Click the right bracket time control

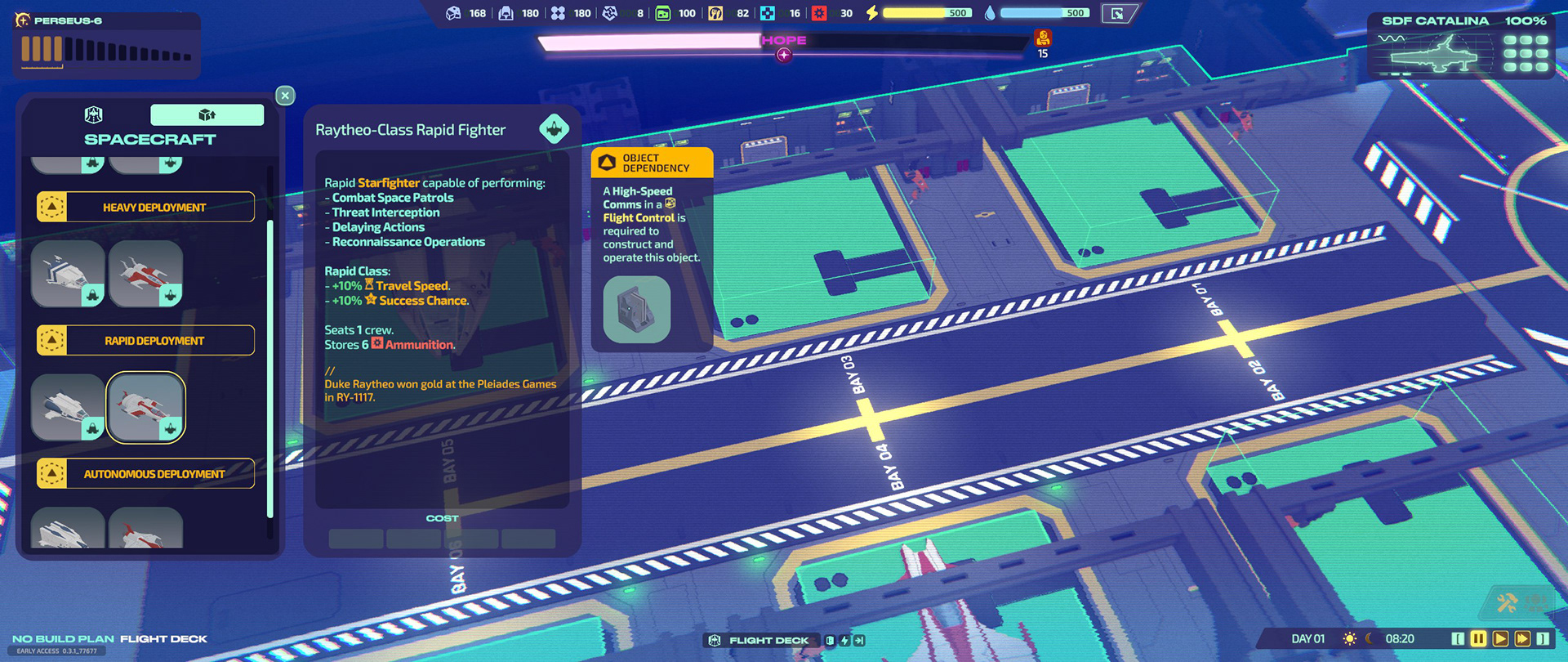(1543, 639)
